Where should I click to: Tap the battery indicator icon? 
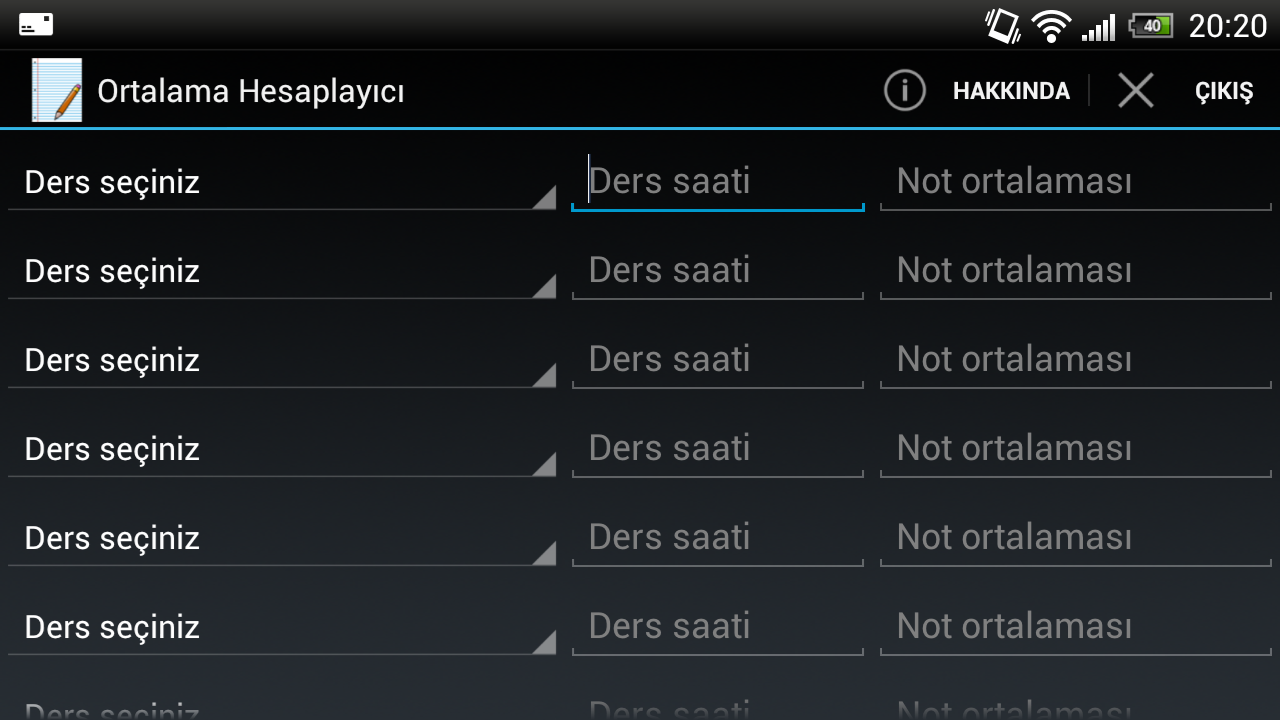1151,25
